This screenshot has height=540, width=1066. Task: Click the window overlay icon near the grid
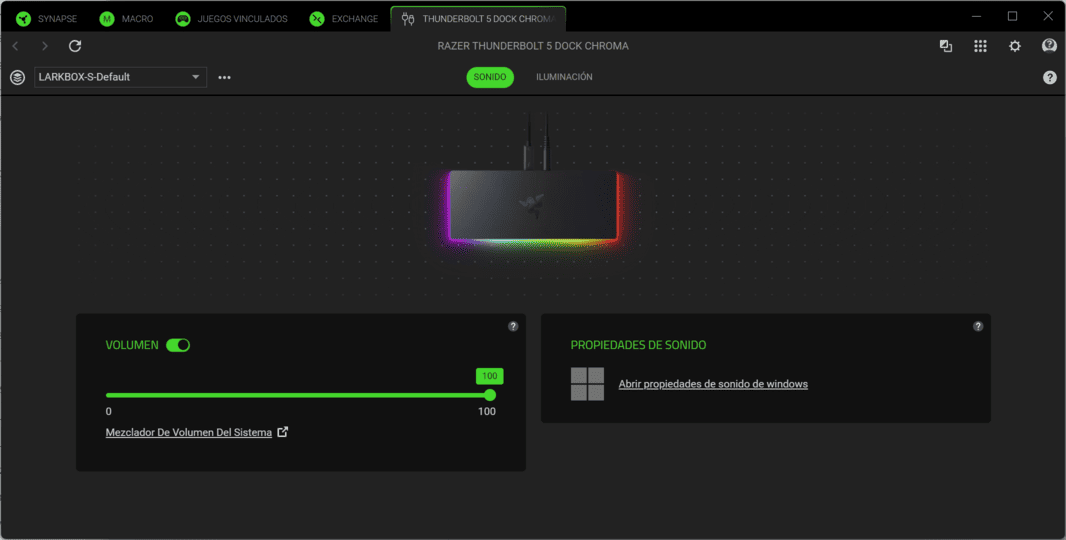coord(946,46)
